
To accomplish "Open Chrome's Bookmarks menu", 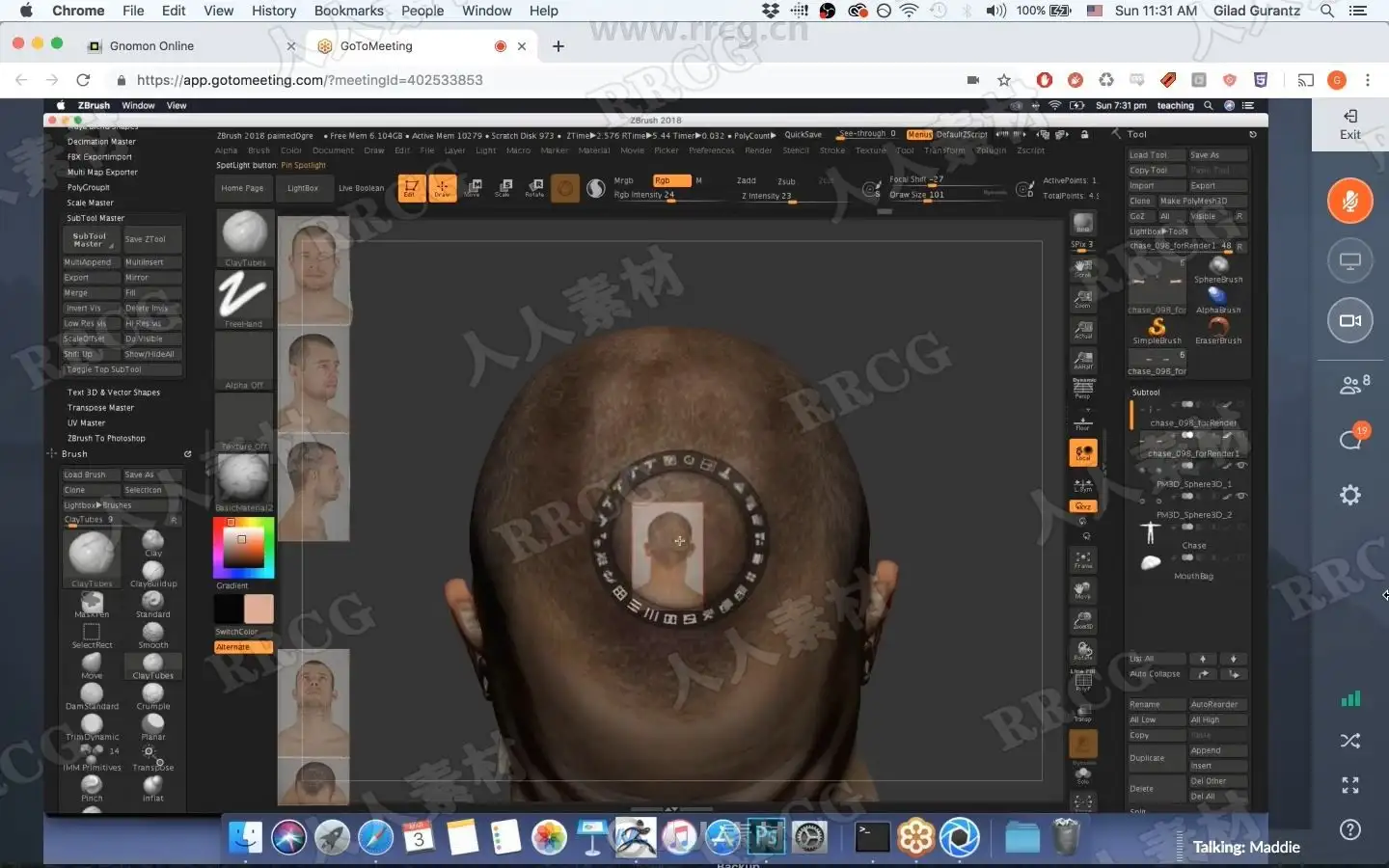I will 348,11.
